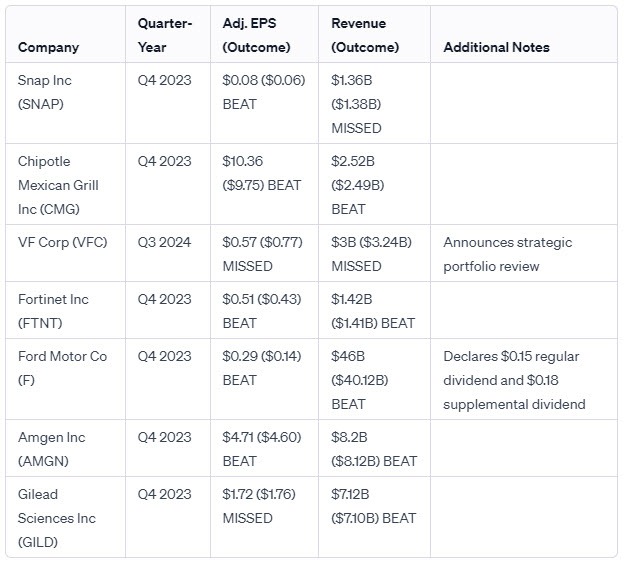Click Ford's dividend declaration note
Image resolution: width=627 pixels, height=570 pixels.
pyautogui.click(x=513, y=380)
